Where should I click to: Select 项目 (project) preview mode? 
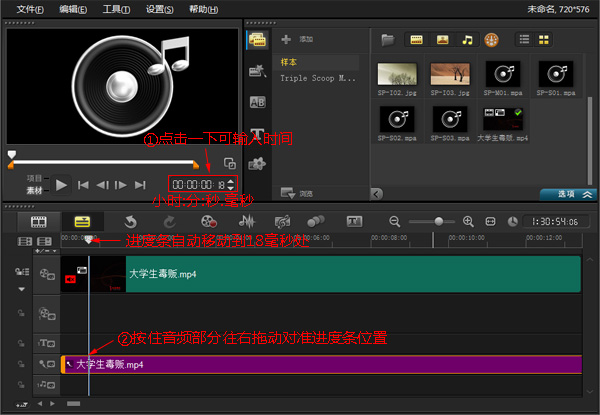34,178
